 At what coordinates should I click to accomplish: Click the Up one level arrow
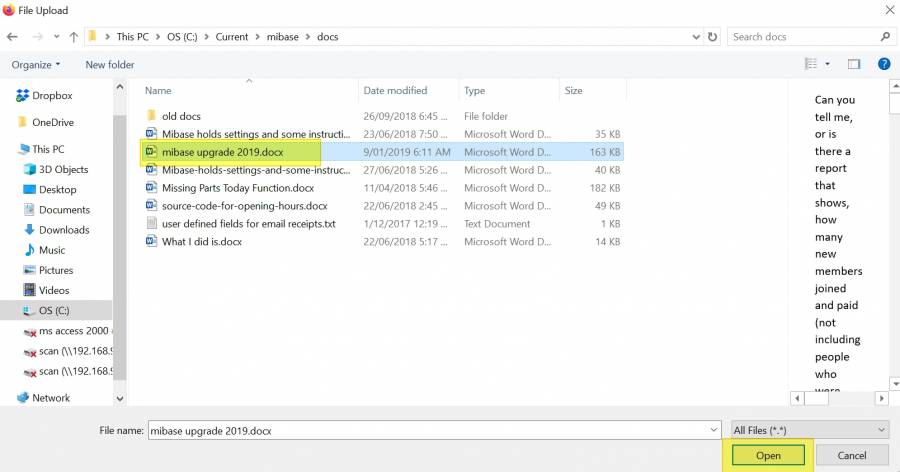tap(73, 37)
